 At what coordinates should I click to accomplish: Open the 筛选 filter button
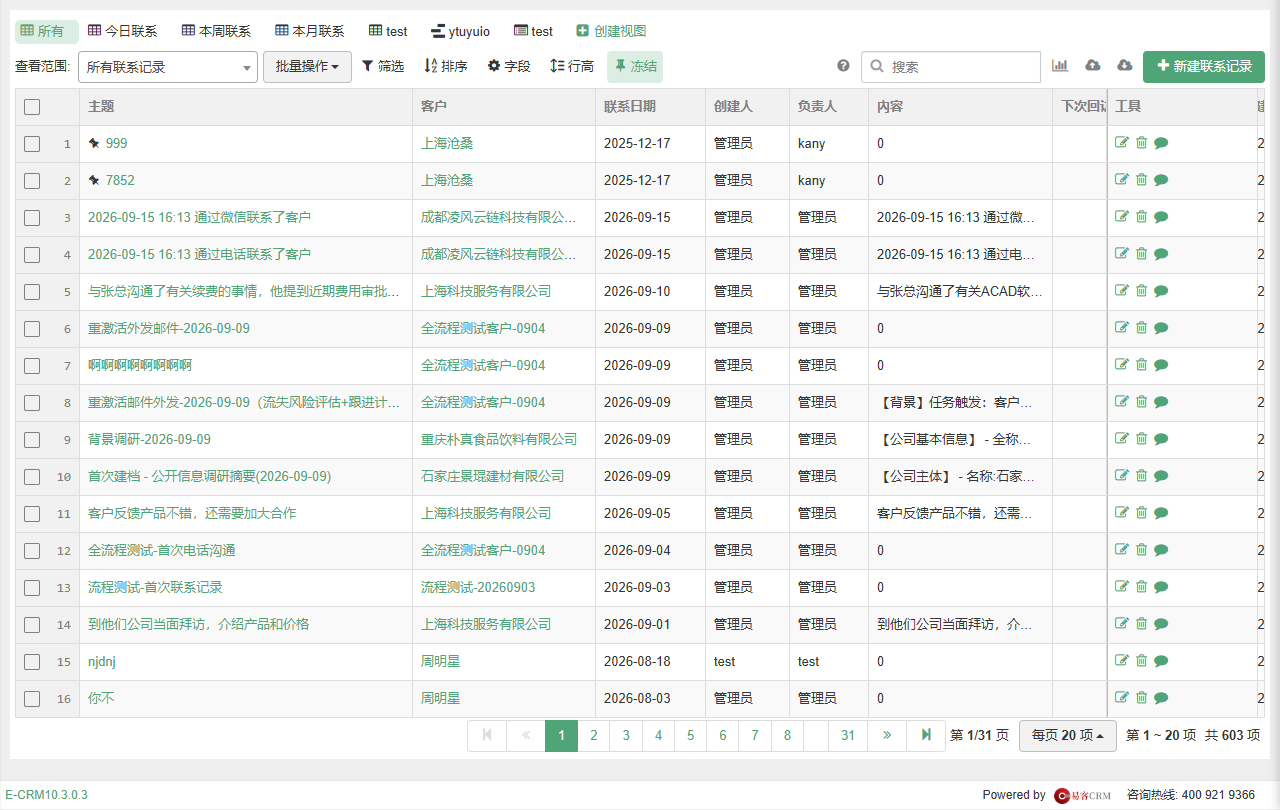point(383,67)
